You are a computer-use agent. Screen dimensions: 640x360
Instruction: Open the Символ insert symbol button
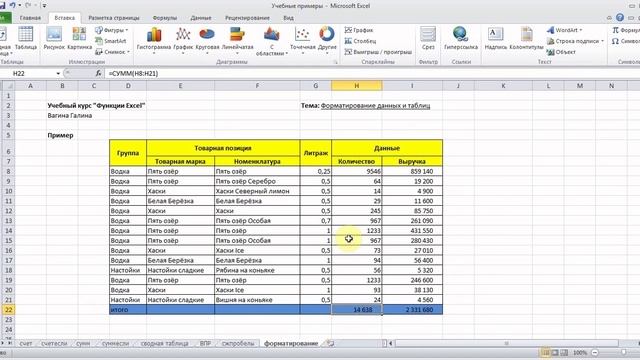coord(627,41)
